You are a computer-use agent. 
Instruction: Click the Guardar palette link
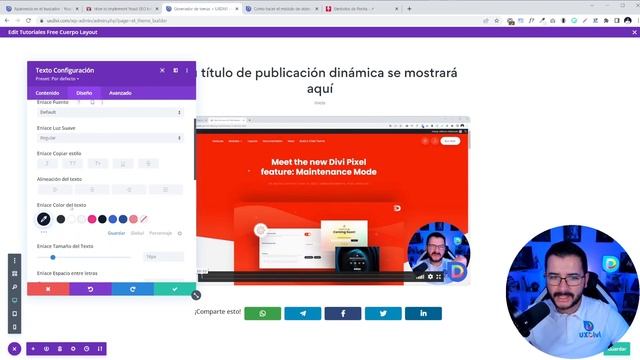point(116,233)
